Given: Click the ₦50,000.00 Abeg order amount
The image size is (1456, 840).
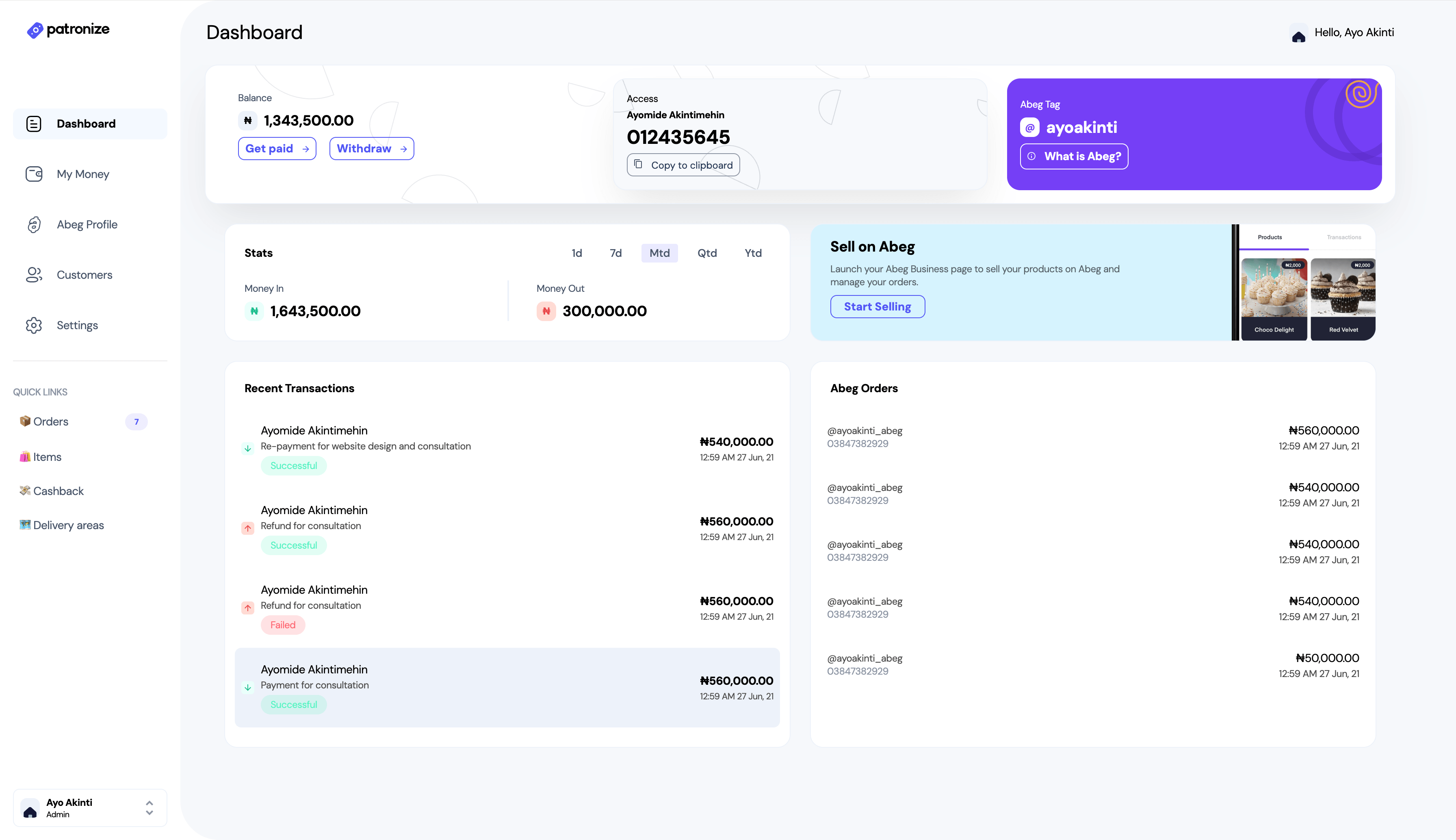Looking at the screenshot, I should click(x=1327, y=658).
